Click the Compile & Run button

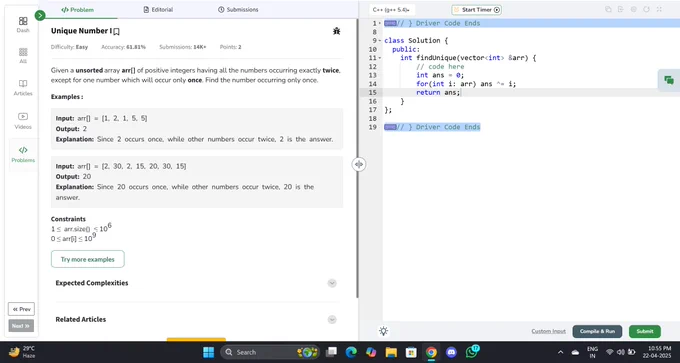597,331
